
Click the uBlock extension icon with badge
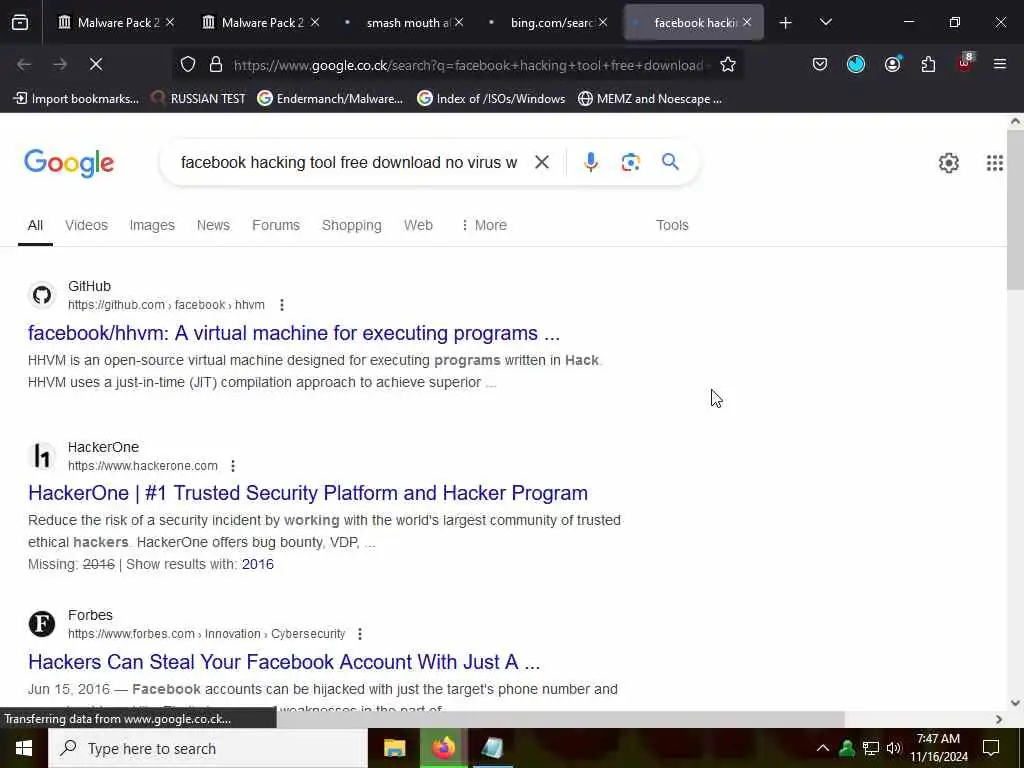point(965,63)
